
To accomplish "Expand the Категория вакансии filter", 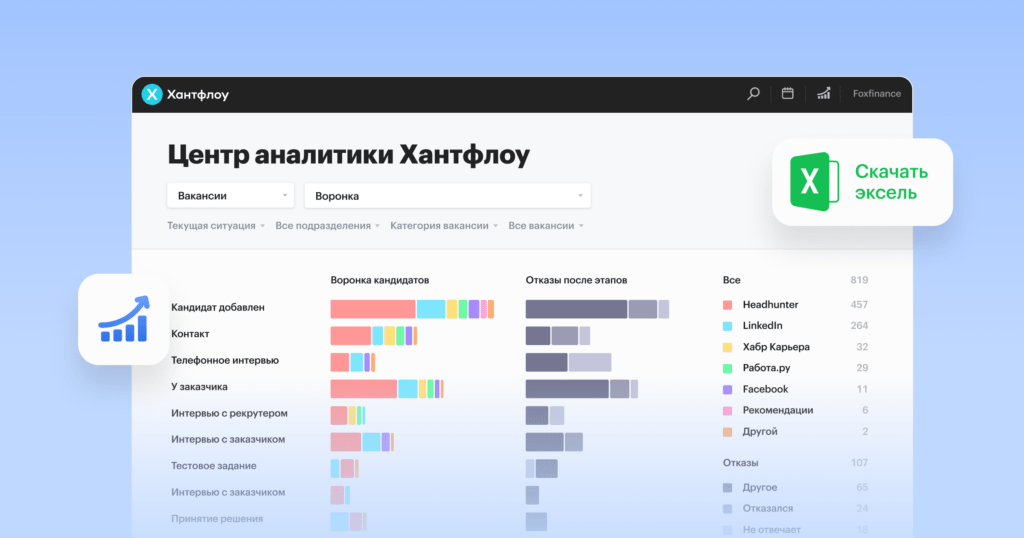I will click(444, 226).
